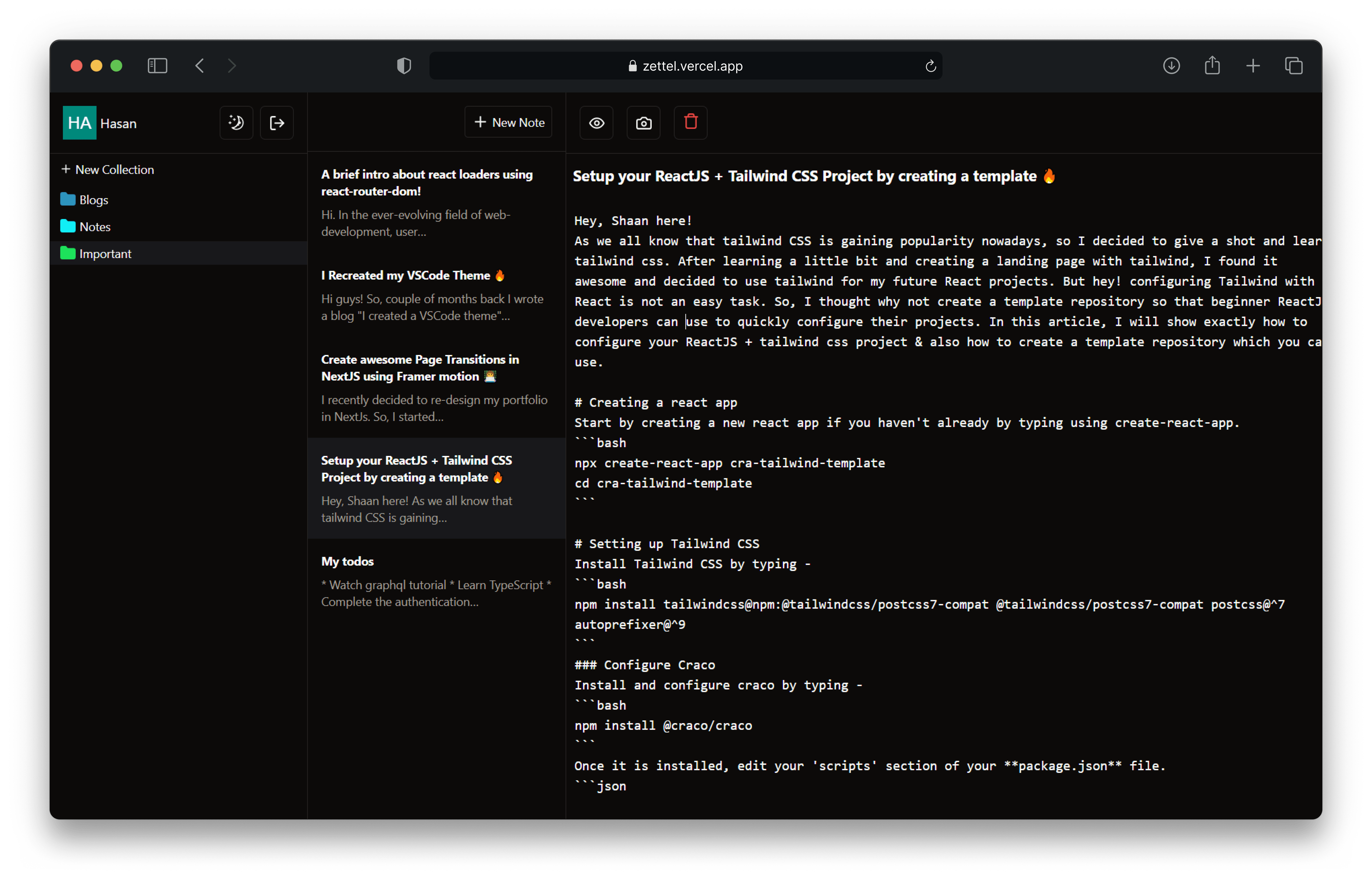This screenshot has width=1372, height=879.
Task: Click the zettel.vercel.app address bar
Action: point(686,66)
